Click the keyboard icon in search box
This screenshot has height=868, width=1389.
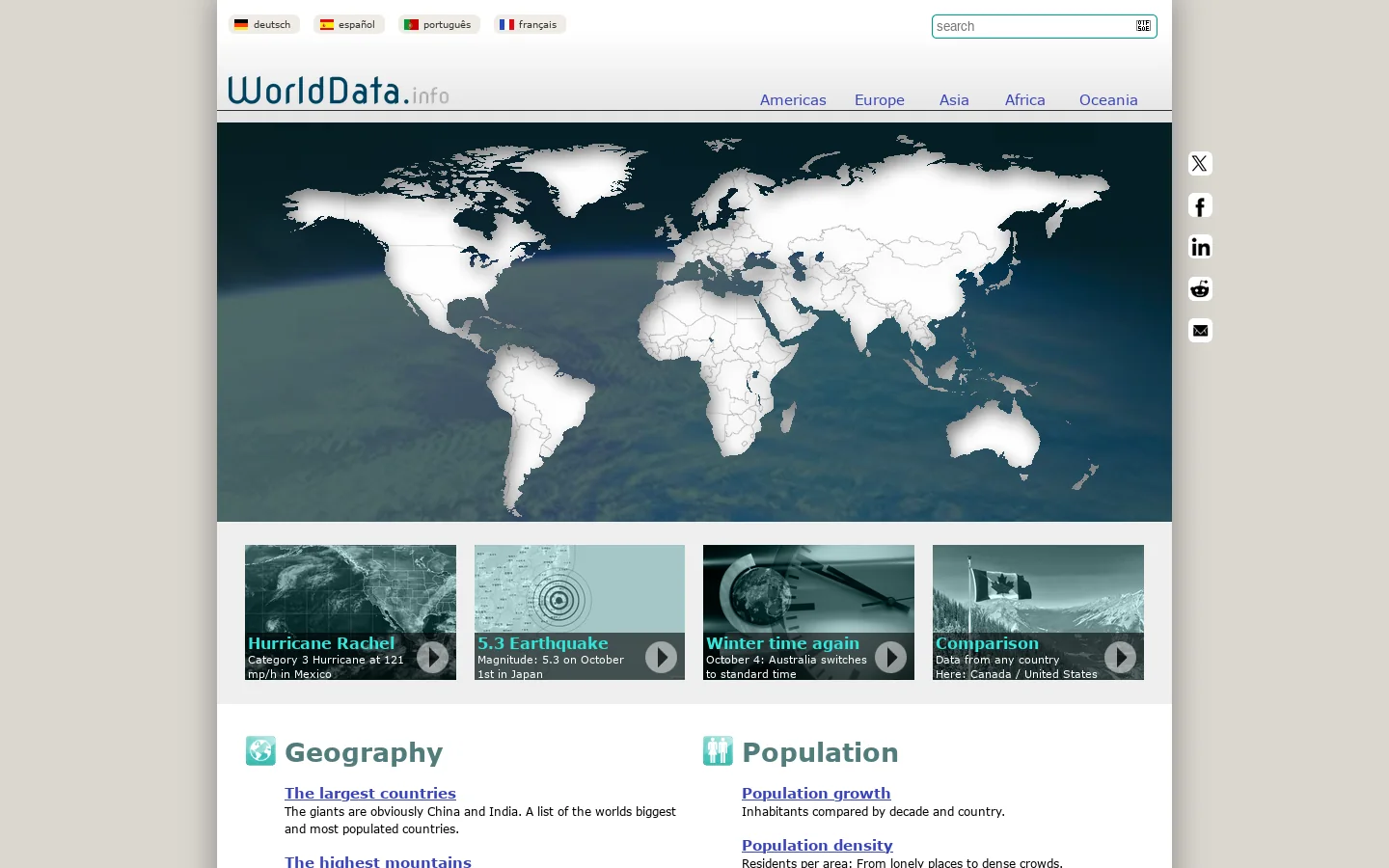click(x=1143, y=26)
